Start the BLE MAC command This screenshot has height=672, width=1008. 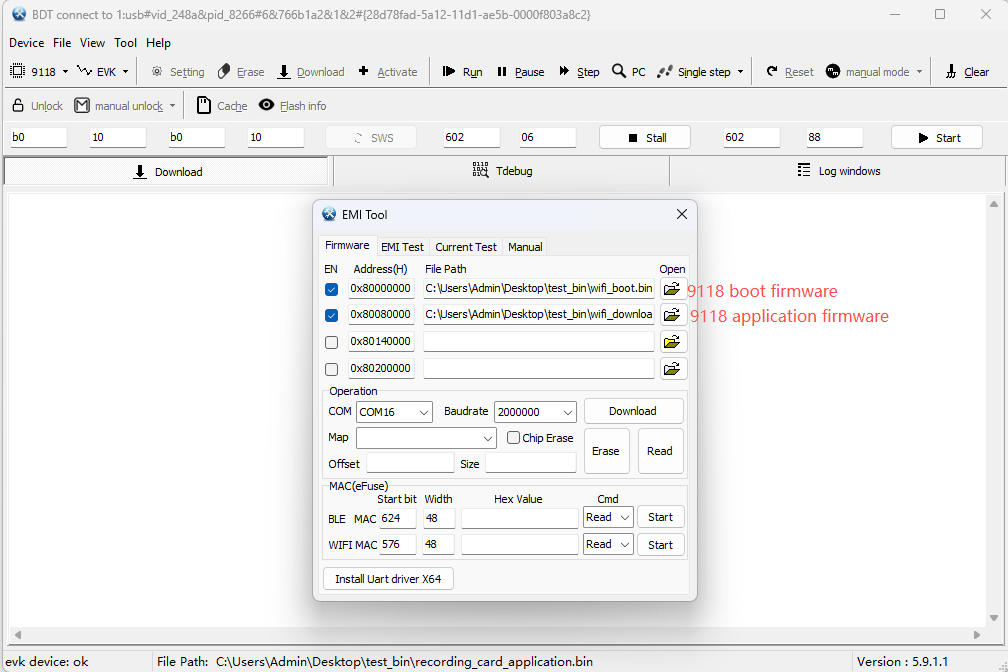[x=661, y=518]
